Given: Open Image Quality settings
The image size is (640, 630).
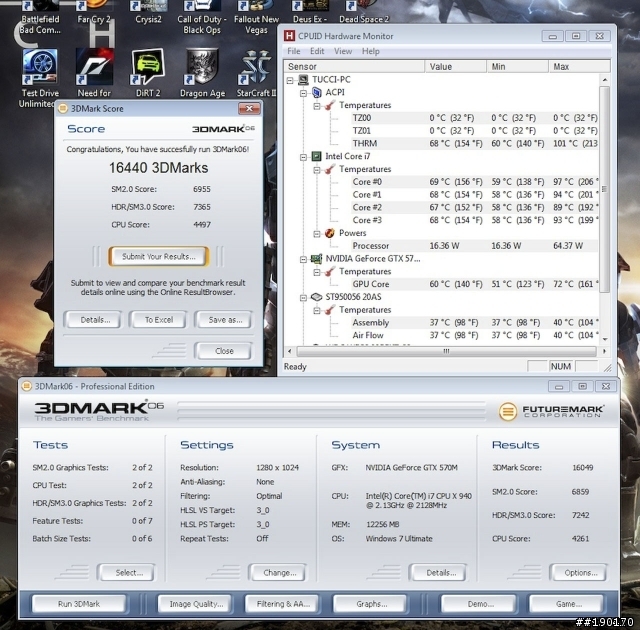Looking at the screenshot, I should coord(196,603).
